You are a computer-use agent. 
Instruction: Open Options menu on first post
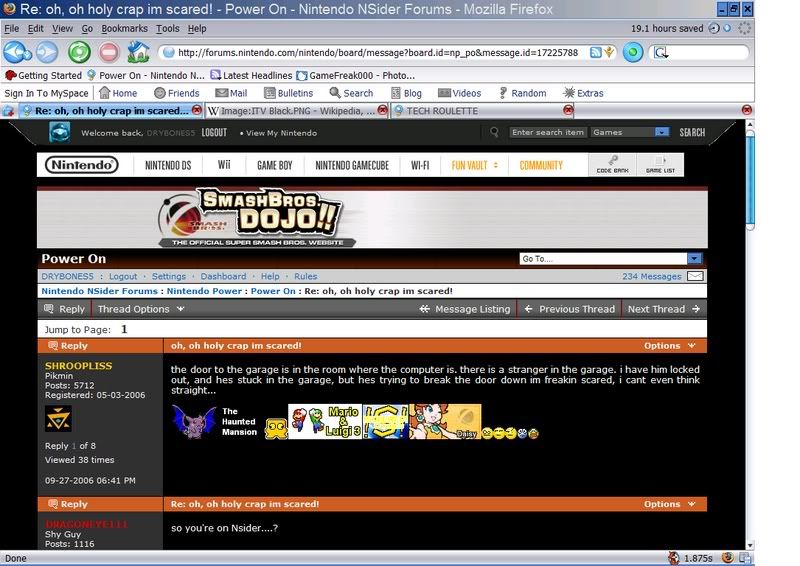coord(669,346)
